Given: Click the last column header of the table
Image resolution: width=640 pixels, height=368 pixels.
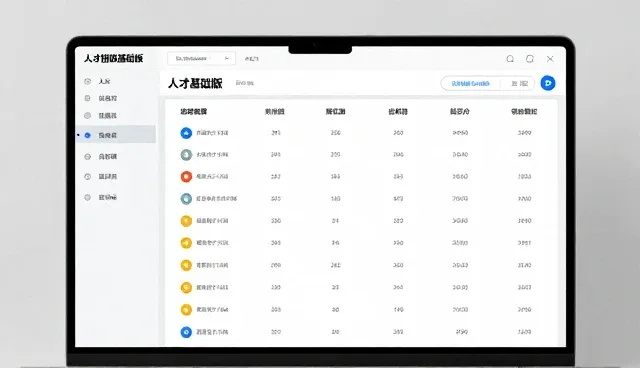Looking at the screenshot, I should point(524,111).
